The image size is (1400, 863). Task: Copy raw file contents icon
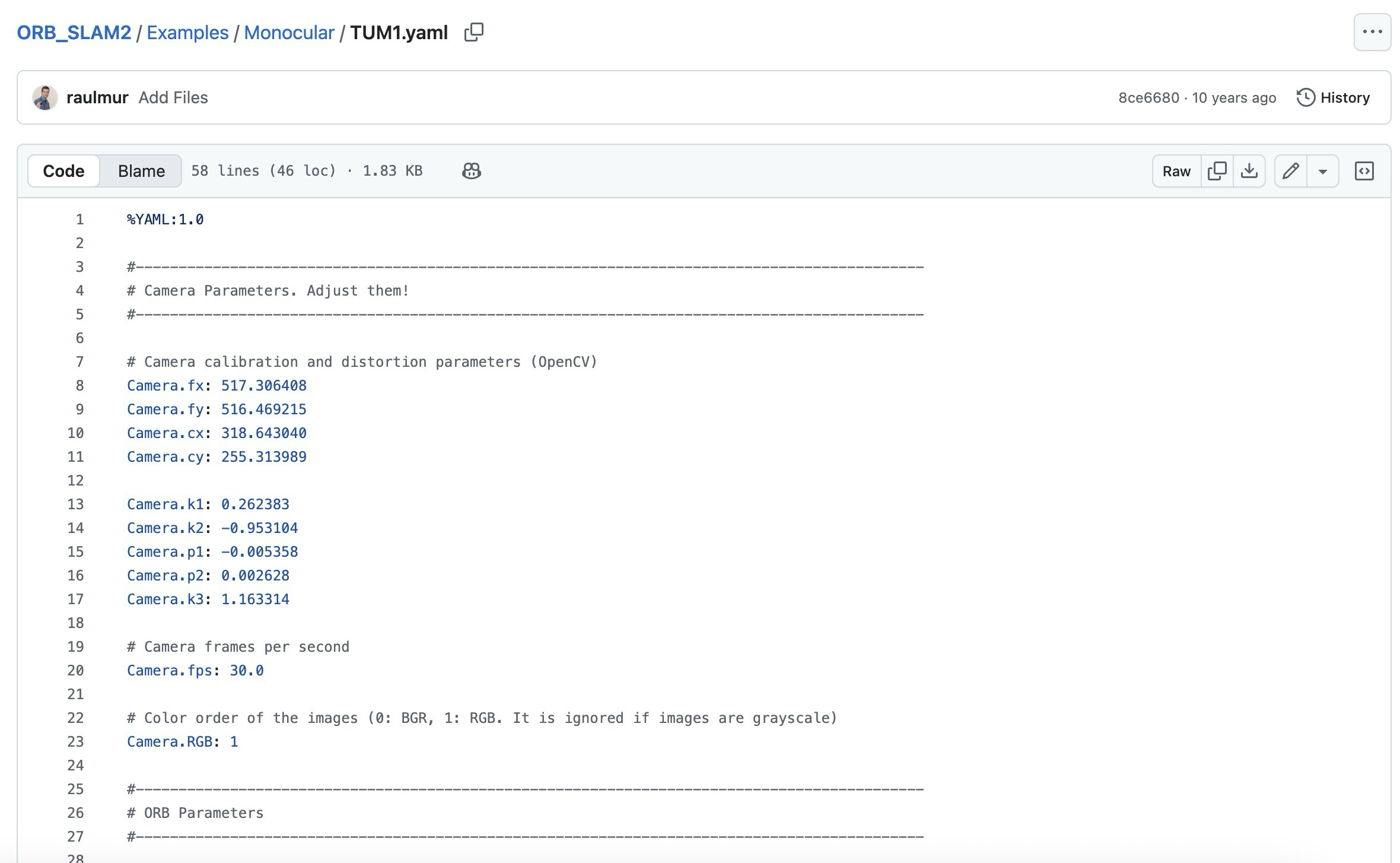(x=1217, y=171)
